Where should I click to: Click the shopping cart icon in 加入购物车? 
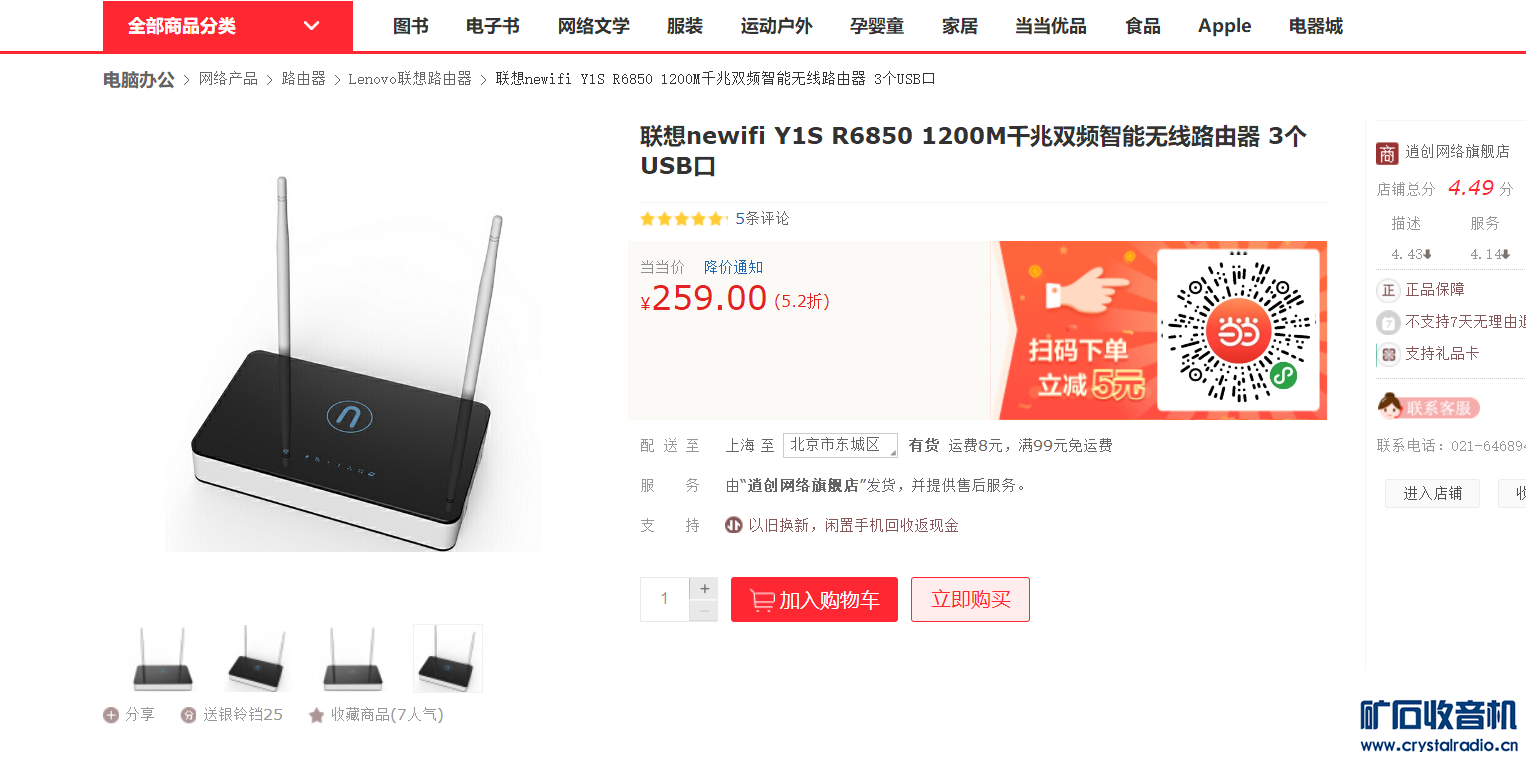tap(762, 600)
